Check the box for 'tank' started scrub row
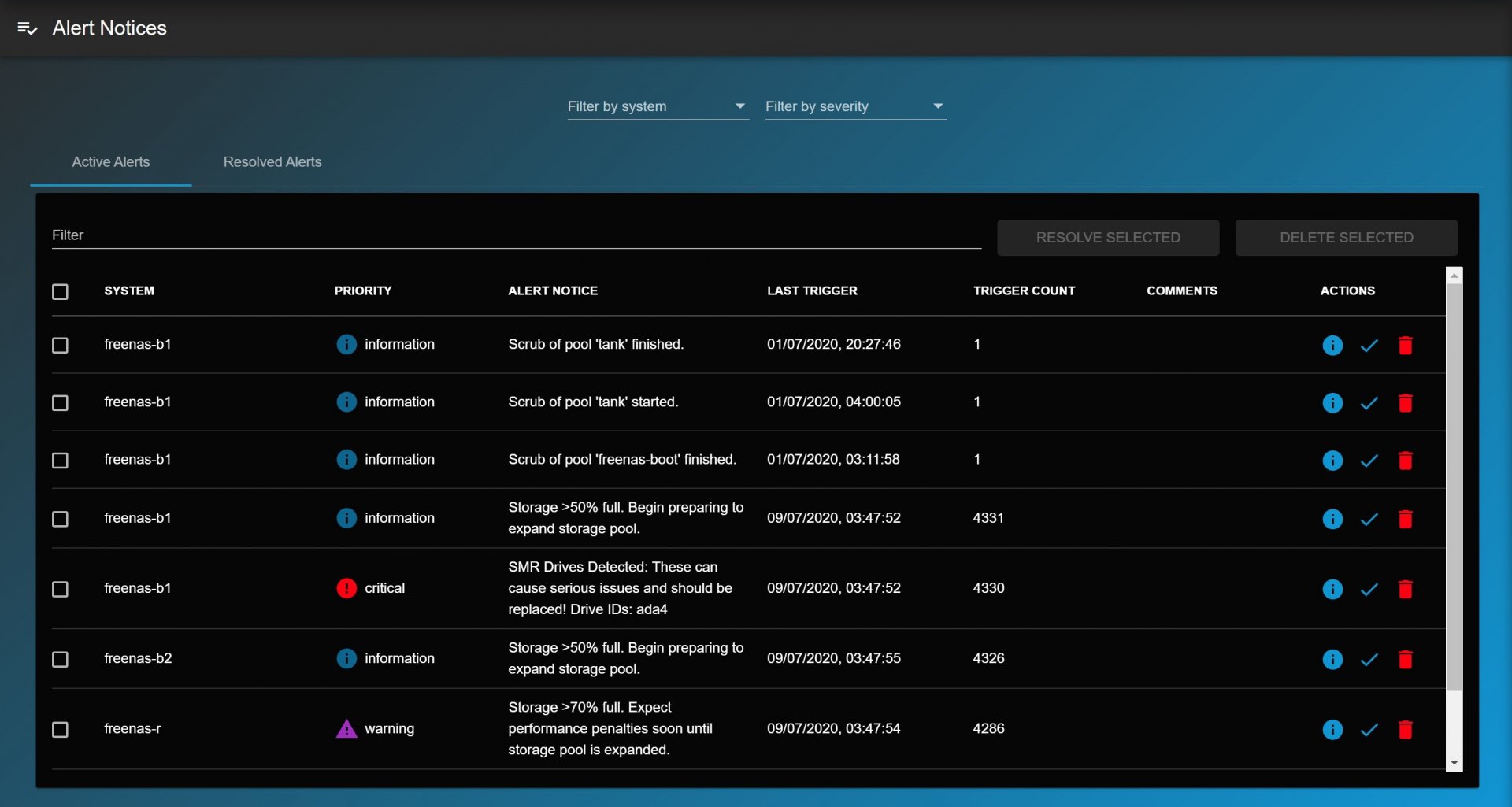Viewport: 1512px width, 807px height. tap(60, 402)
